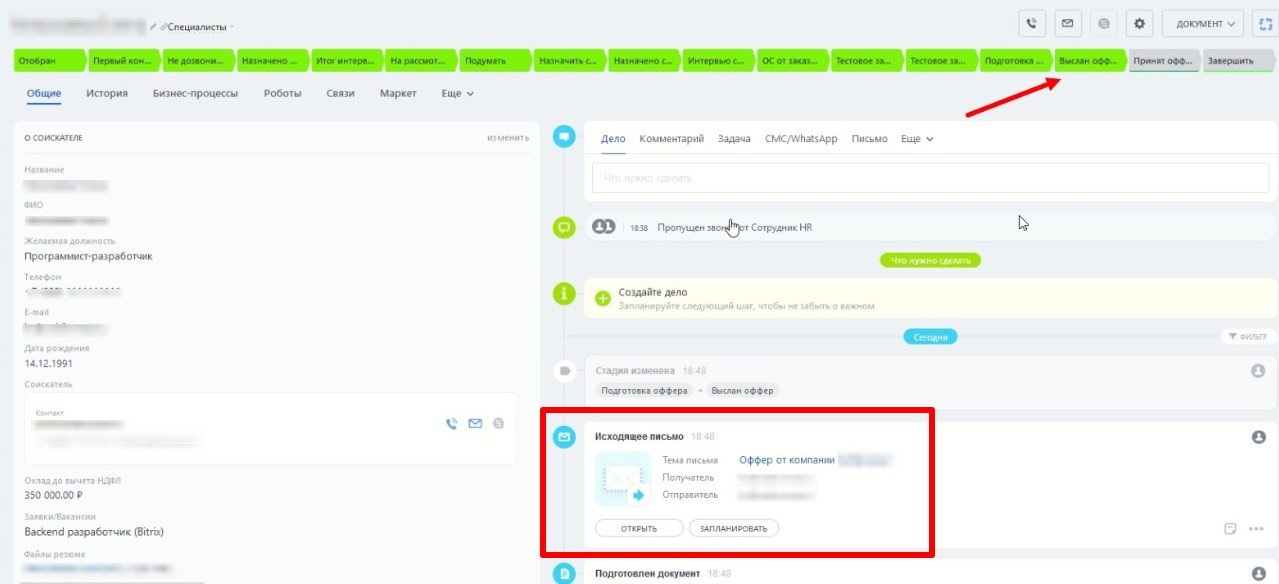This screenshot has width=1279, height=584.
Task: Click the user avatar in Стадия изменена row
Action: tap(1258, 371)
